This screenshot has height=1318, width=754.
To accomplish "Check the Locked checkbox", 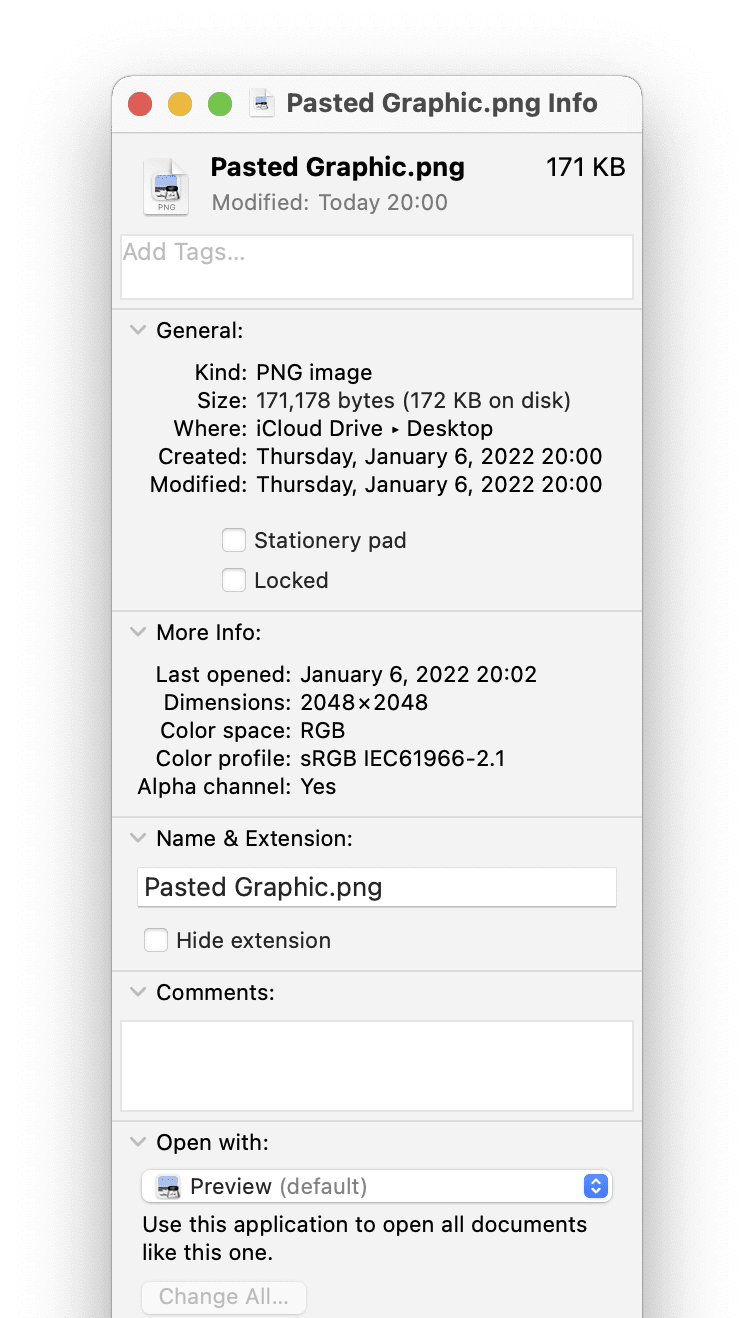I will tap(234, 580).
